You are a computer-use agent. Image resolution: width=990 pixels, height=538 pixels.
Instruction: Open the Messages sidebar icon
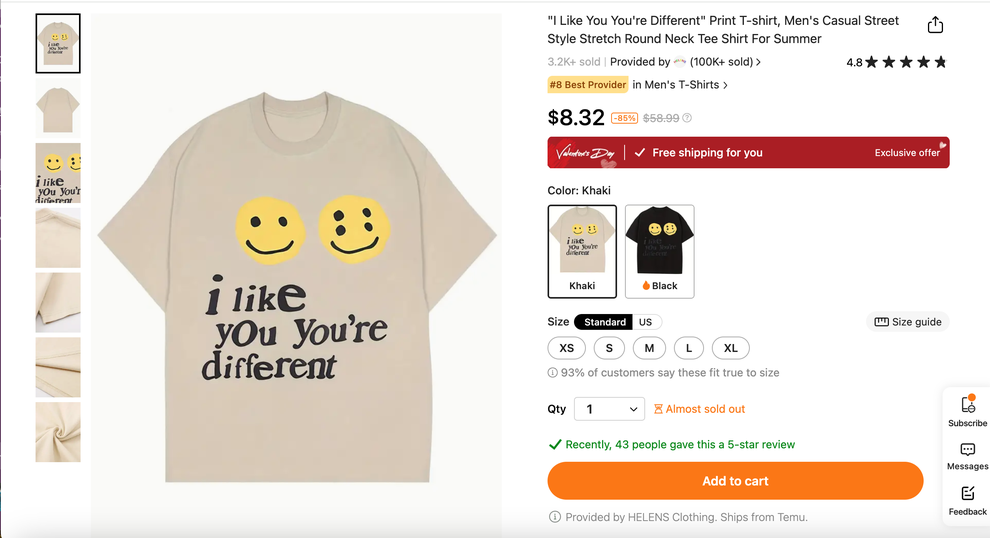pos(967,450)
